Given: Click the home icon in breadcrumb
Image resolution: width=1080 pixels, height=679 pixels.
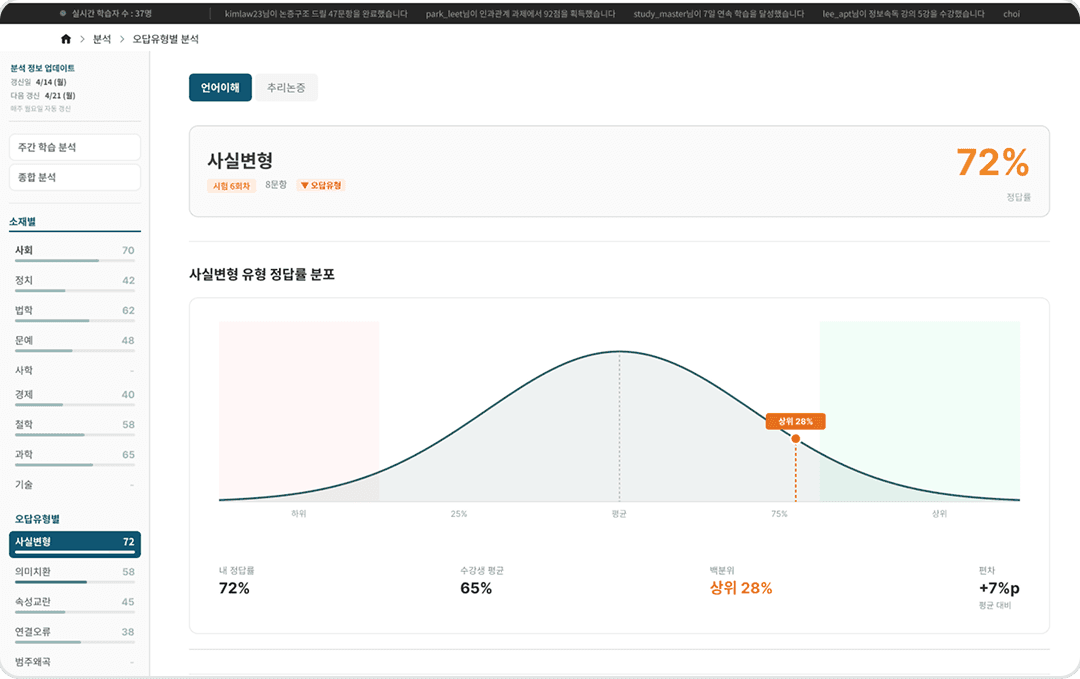Looking at the screenshot, I should click(66, 39).
